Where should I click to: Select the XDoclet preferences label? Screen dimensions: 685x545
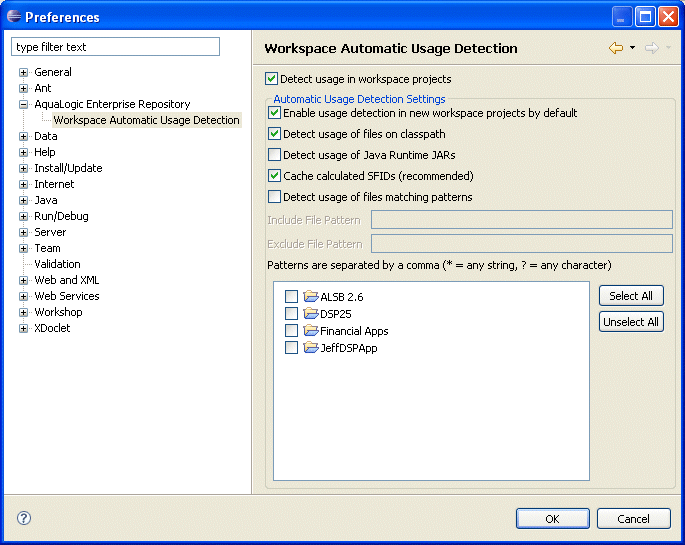point(52,328)
